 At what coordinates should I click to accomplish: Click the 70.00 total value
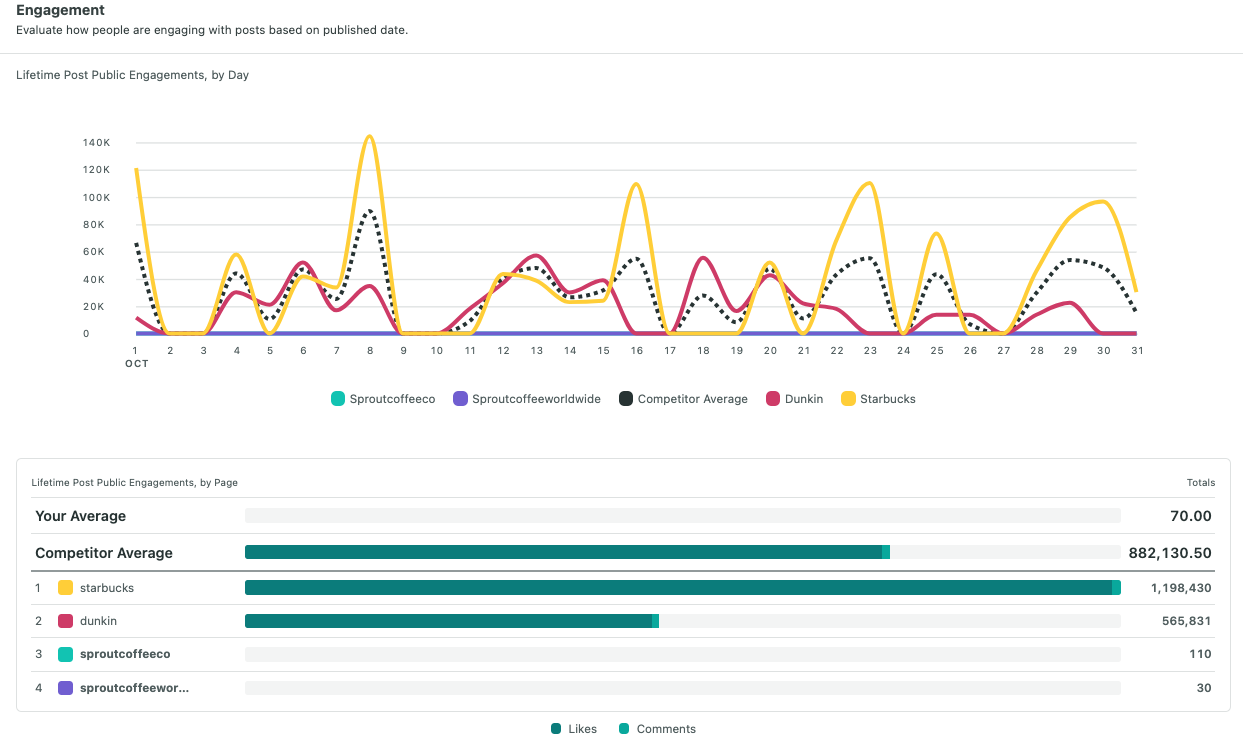(1191, 516)
